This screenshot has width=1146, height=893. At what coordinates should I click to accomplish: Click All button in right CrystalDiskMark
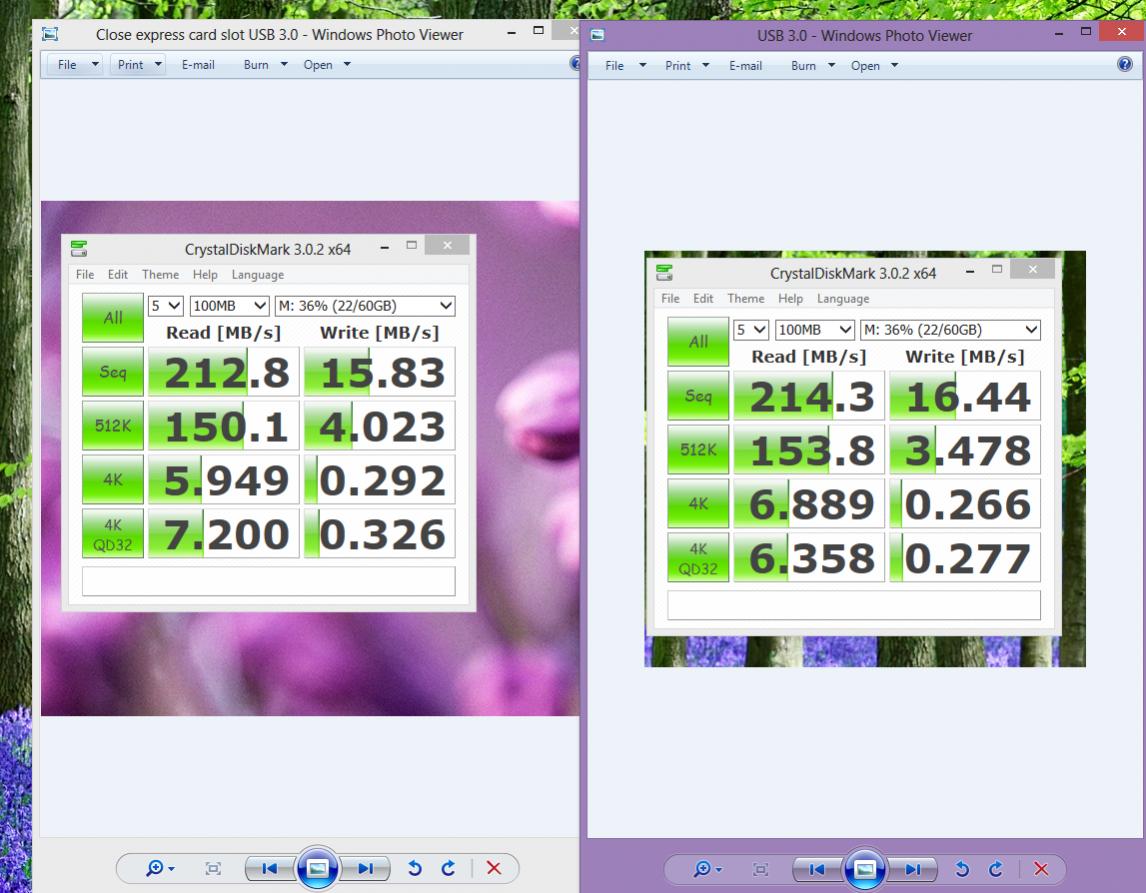pos(698,342)
